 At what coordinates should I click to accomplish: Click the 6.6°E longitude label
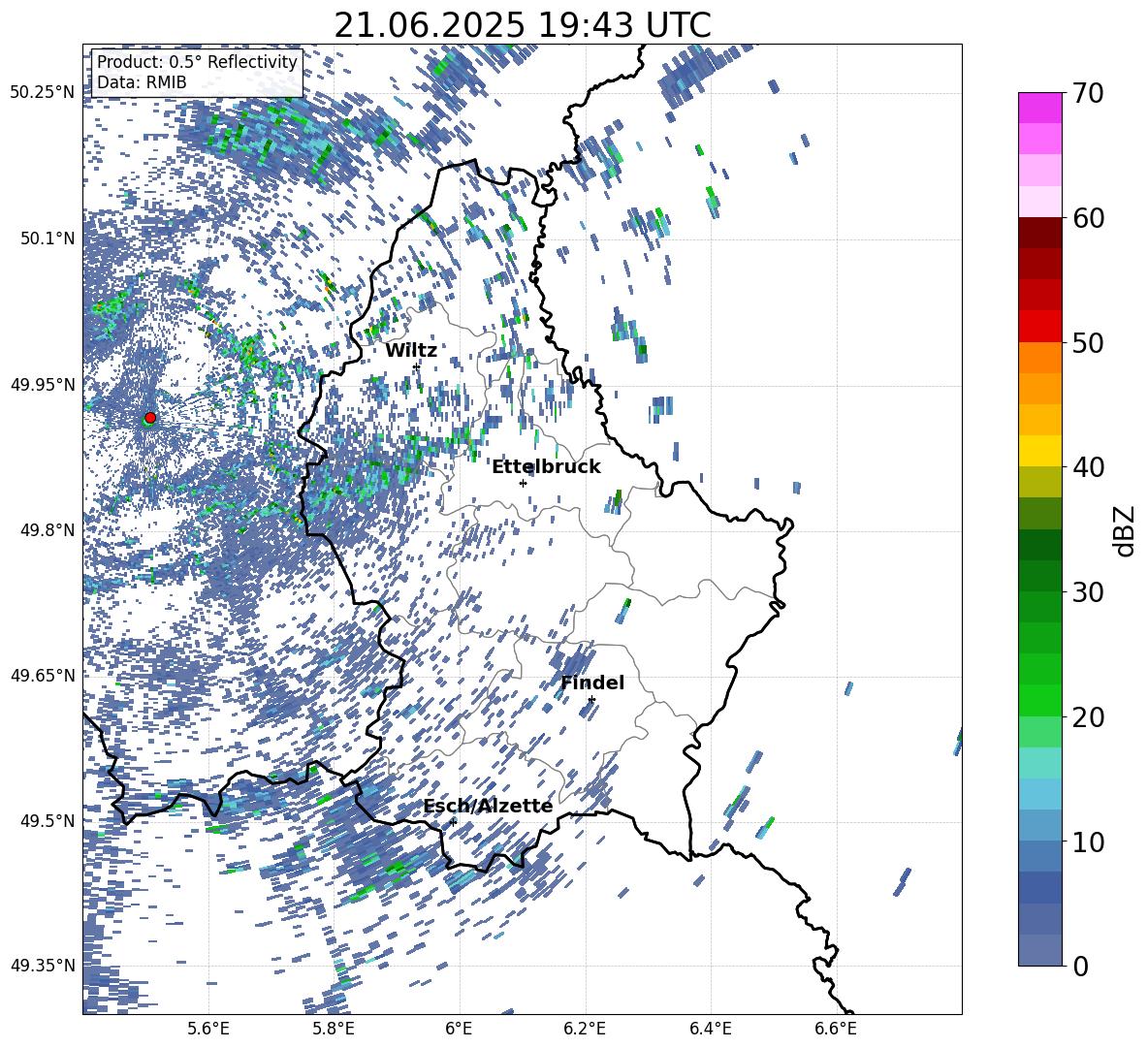[836, 1029]
